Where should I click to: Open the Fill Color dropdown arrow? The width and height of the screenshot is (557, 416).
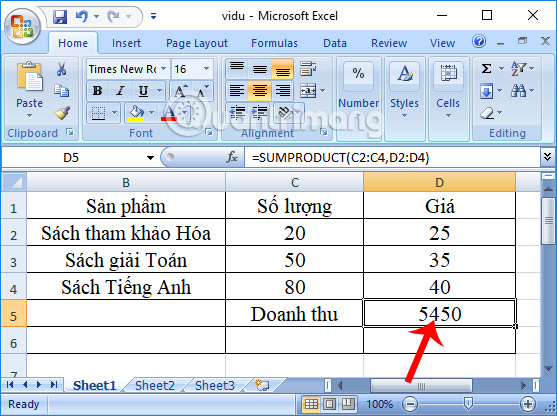[x=151, y=113]
